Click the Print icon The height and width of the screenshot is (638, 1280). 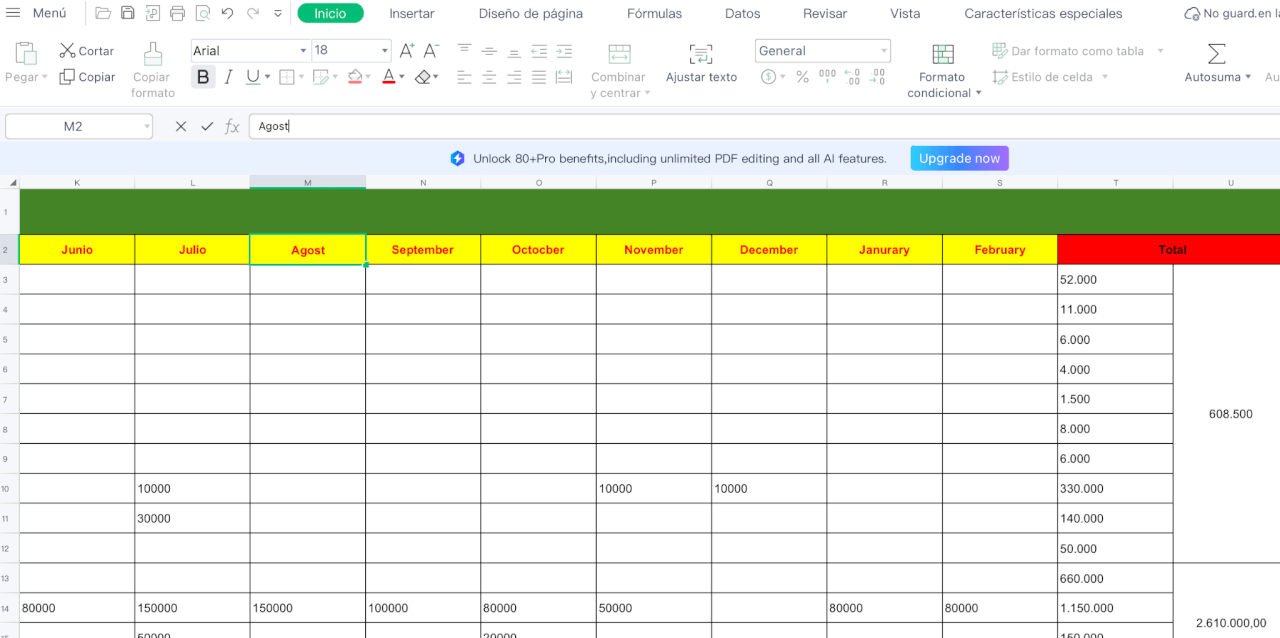point(178,14)
